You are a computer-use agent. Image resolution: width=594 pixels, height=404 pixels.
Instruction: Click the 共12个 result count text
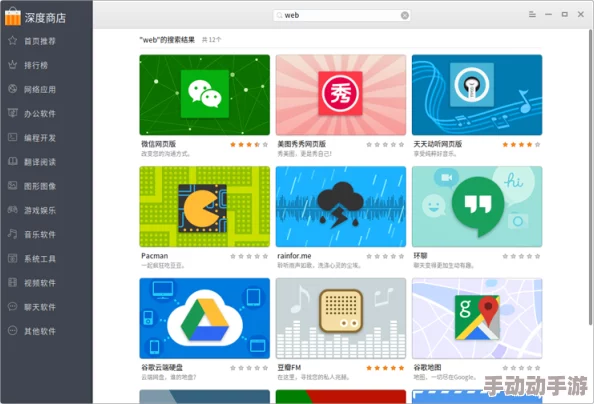pos(211,39)
